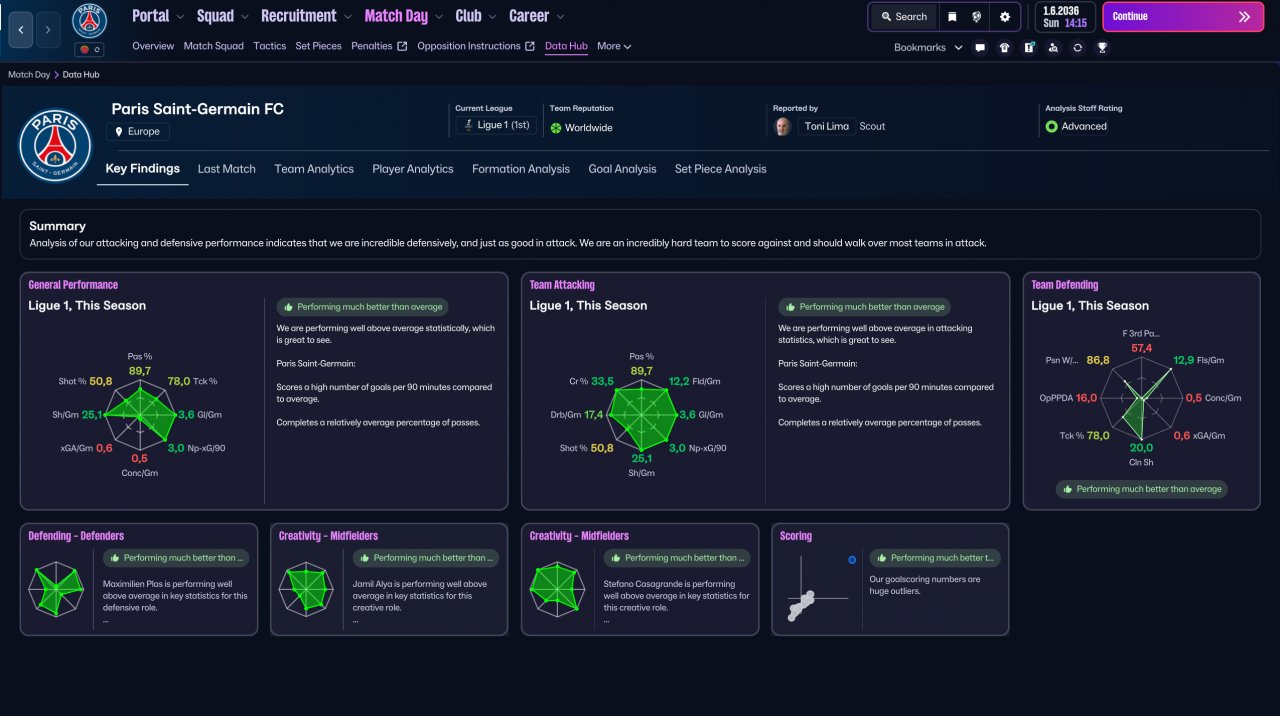
Task: Click thumbs-up icon in Team Attacking badge
Action: click(790, 307)
